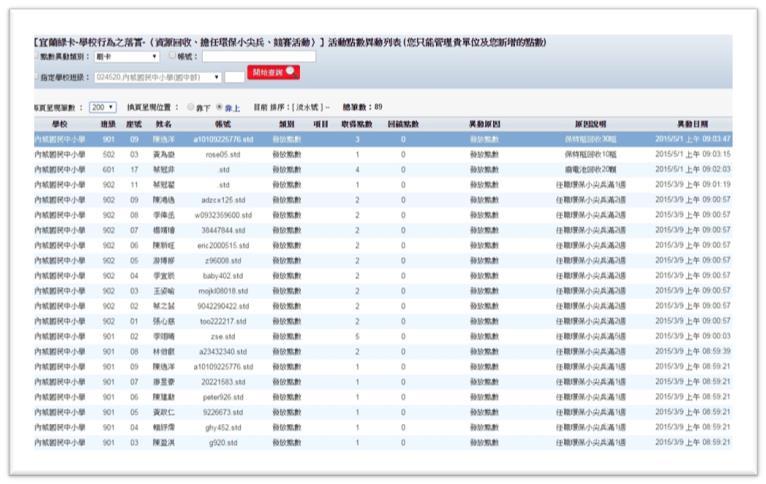
Task: Click the 原因說明 column header
Action: coord(590,124)
